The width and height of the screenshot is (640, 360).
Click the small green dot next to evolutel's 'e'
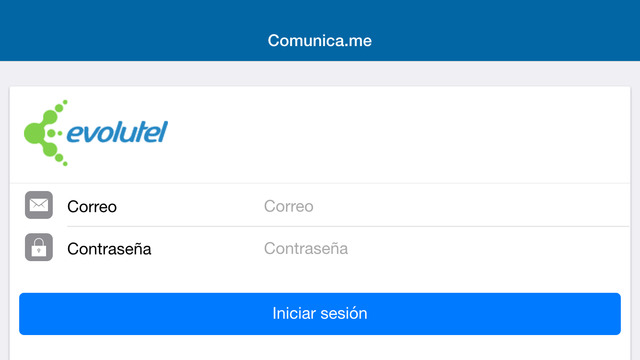pyautogui.click(x=60, y=133)
